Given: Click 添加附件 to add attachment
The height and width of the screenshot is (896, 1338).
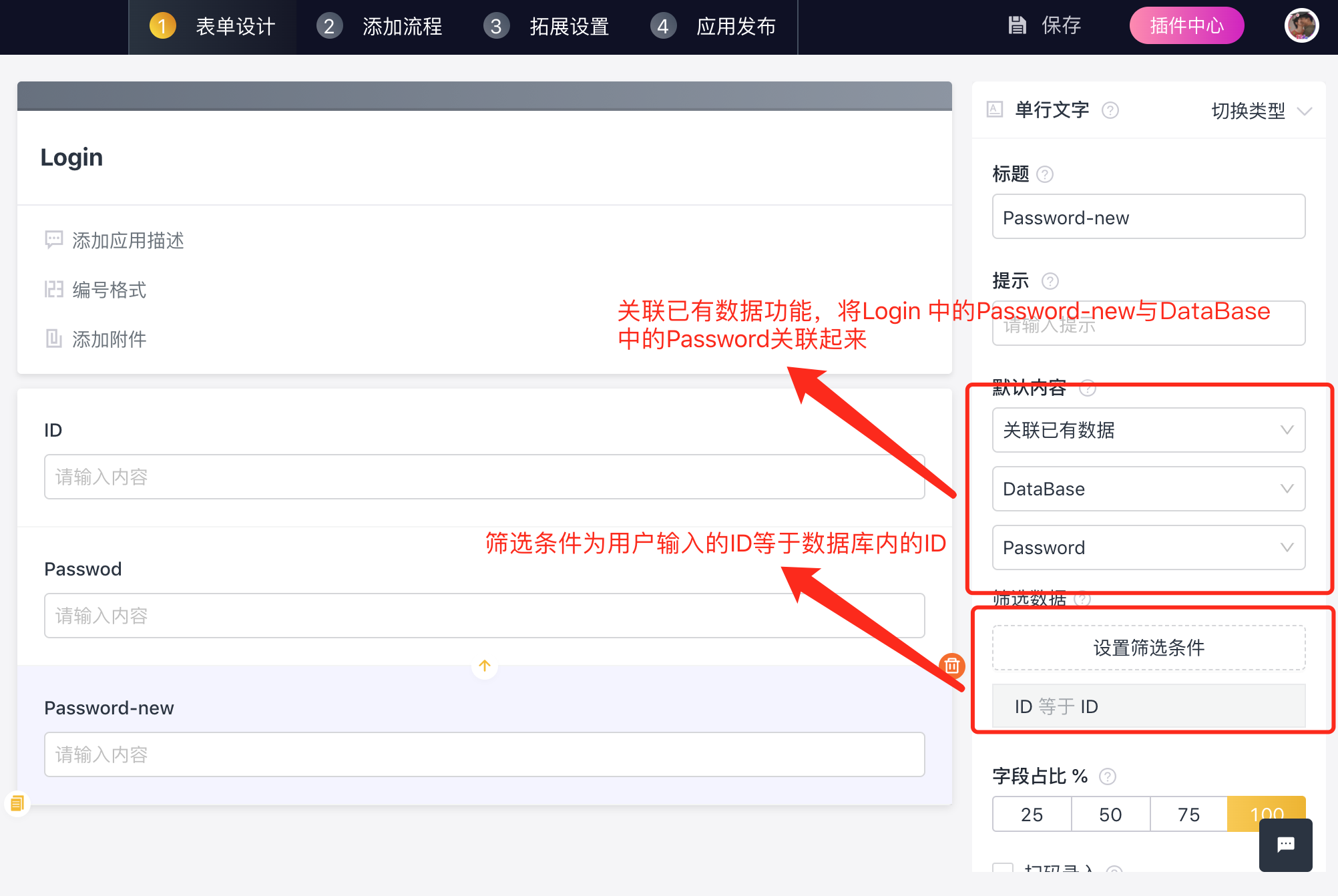Looking at the screenshot, I should coord(95,339).
